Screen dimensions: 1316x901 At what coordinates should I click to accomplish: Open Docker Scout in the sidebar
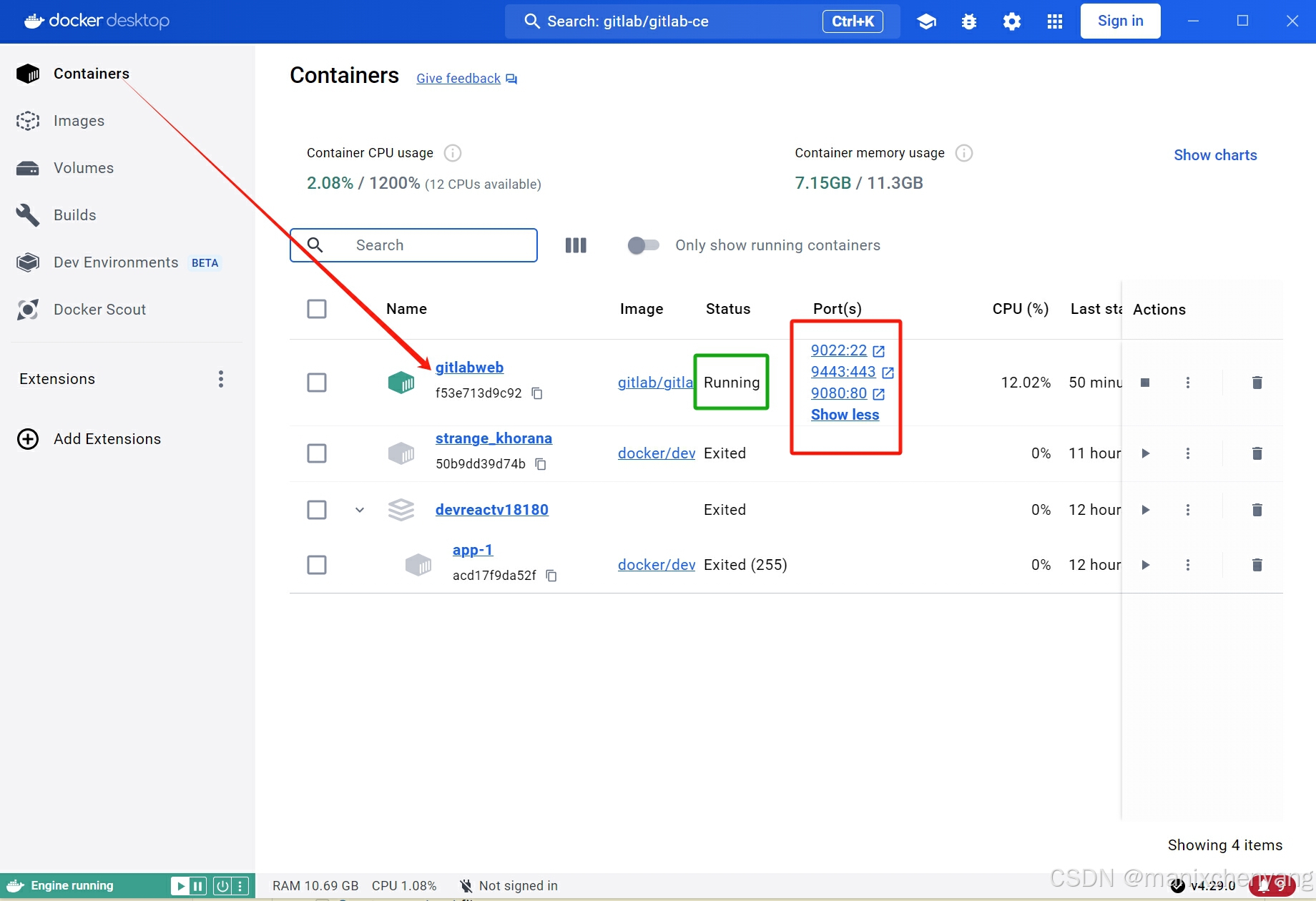tap(99, 310)
